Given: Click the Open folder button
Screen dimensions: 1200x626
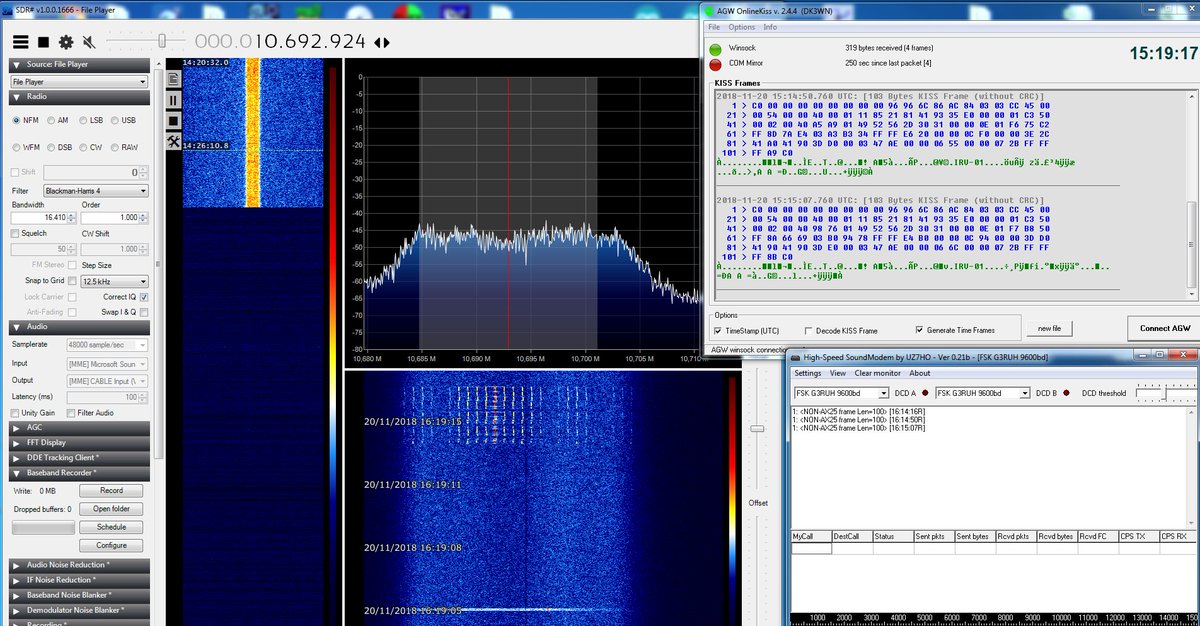Looking at the screenshot, I should coord(111,509).
